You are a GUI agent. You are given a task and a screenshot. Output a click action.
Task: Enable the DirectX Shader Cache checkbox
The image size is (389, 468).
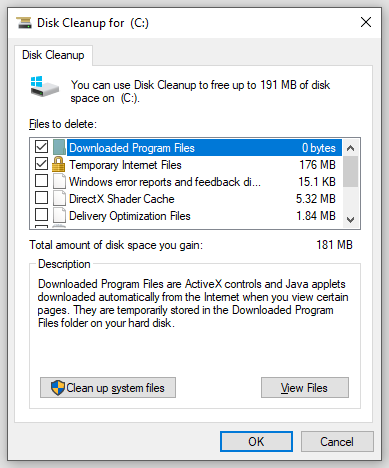41,198
